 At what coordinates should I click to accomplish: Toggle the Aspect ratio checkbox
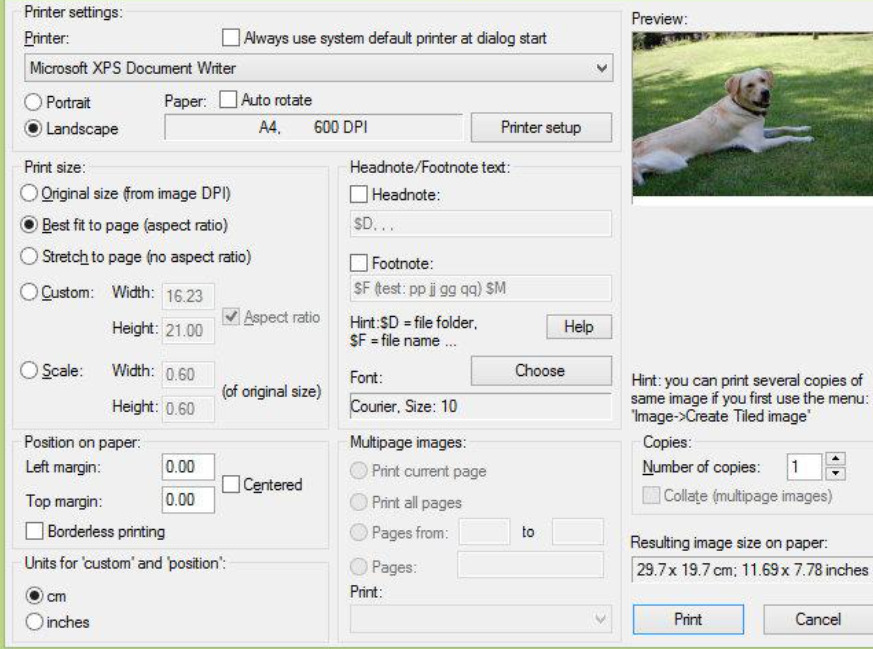230,317
